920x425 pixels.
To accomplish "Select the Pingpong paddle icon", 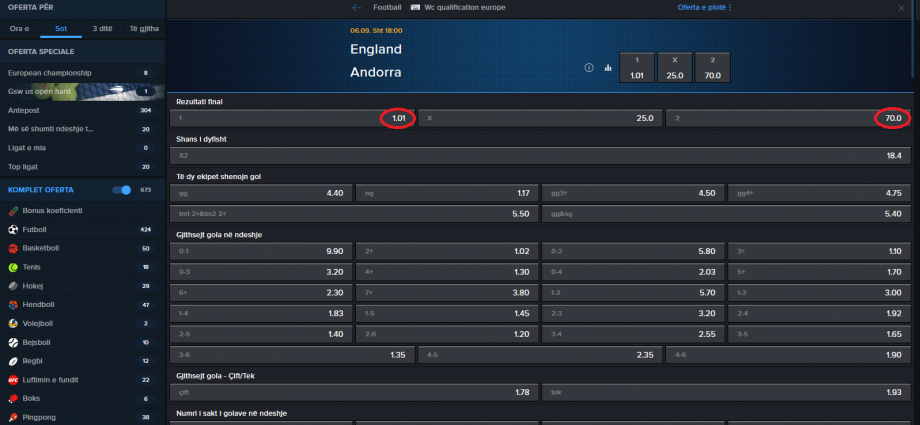I will (x=13, y=417).
